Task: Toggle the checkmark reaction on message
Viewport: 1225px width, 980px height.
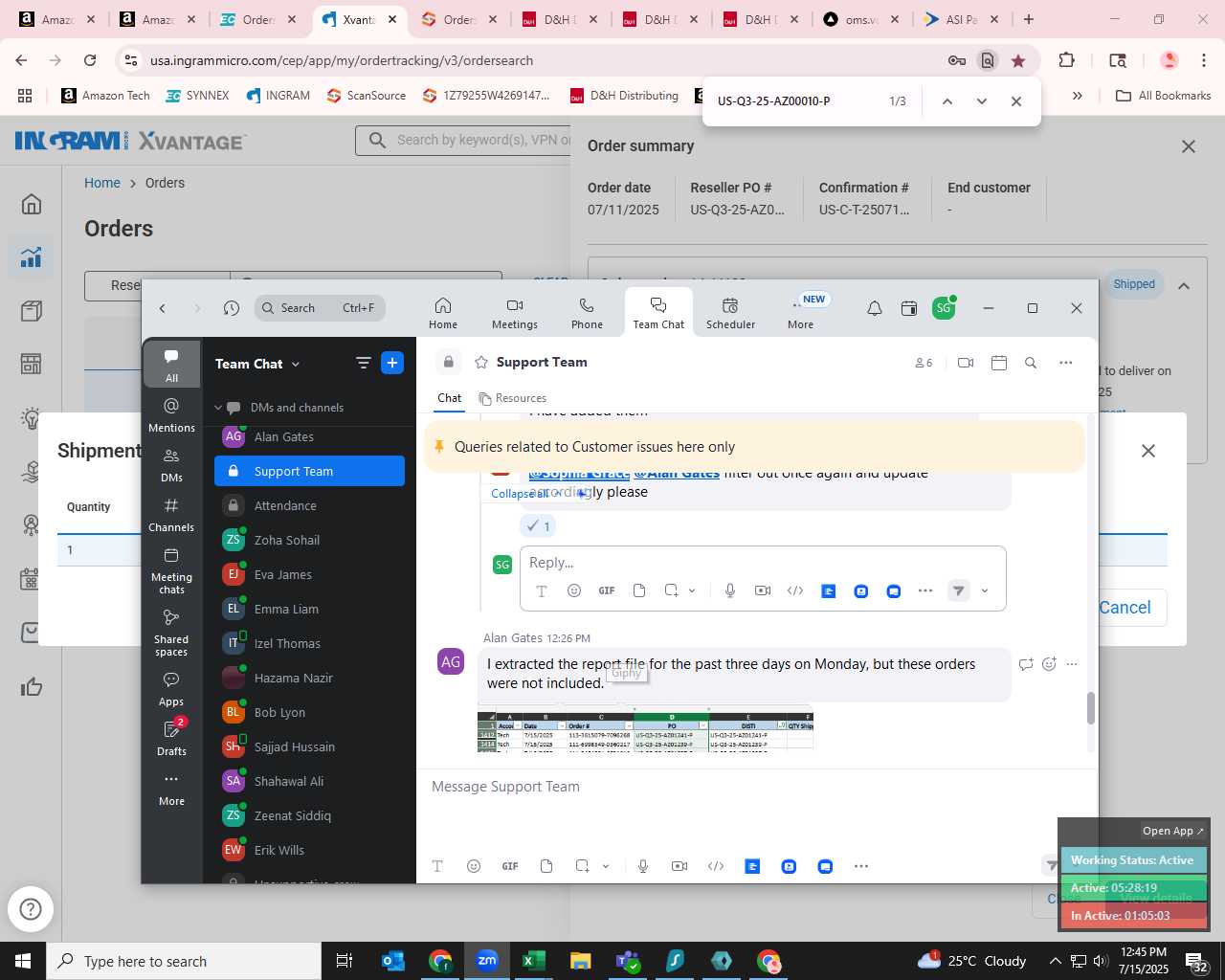Action: click(539, 526)
